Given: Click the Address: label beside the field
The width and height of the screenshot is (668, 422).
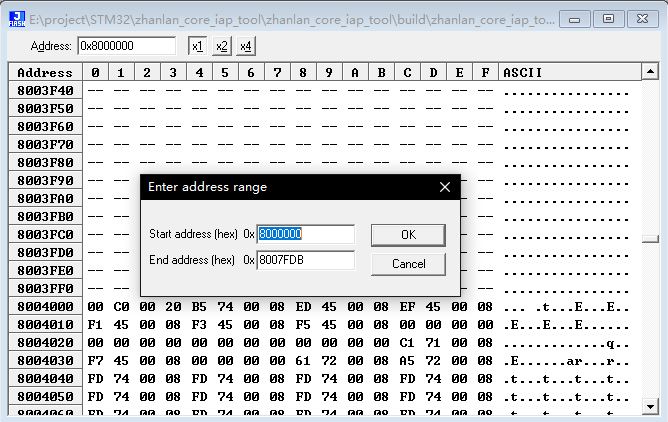Looking at the screenshot, I should (x=51, y=46).
